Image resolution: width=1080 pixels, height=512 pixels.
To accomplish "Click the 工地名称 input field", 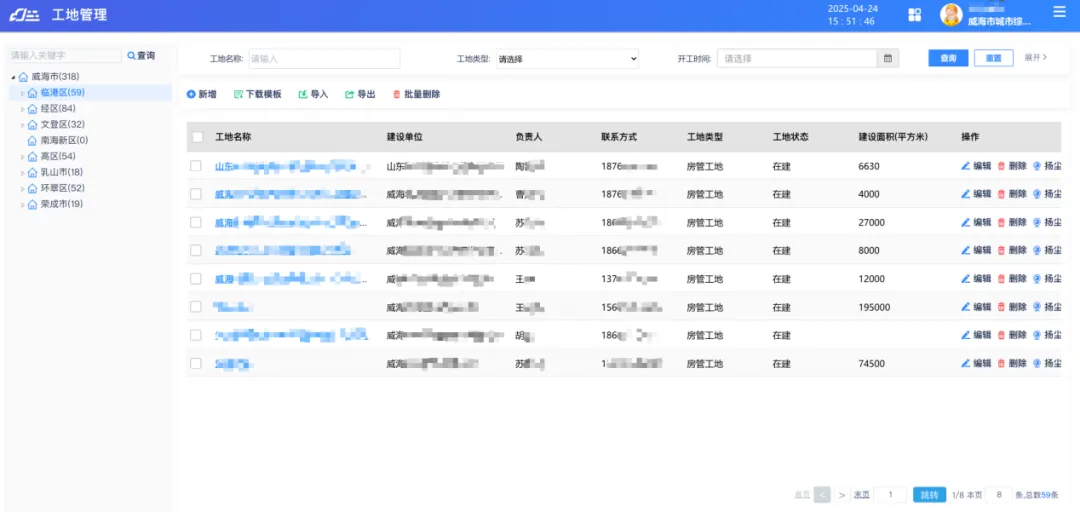I will coord(323,59).
